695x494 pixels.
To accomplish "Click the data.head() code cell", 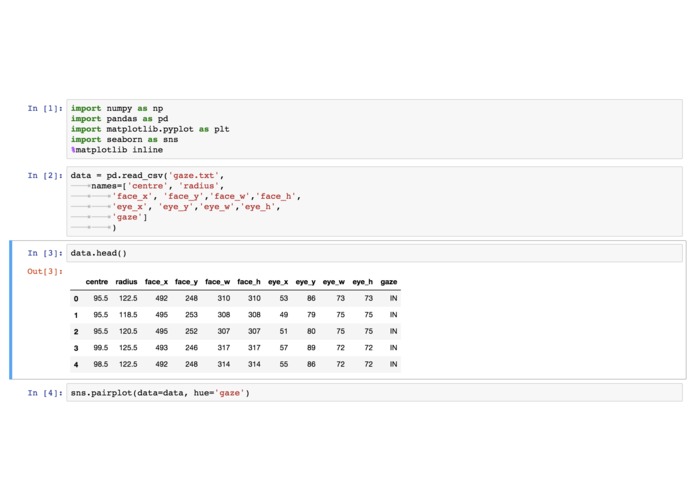I will pos(374,253).
